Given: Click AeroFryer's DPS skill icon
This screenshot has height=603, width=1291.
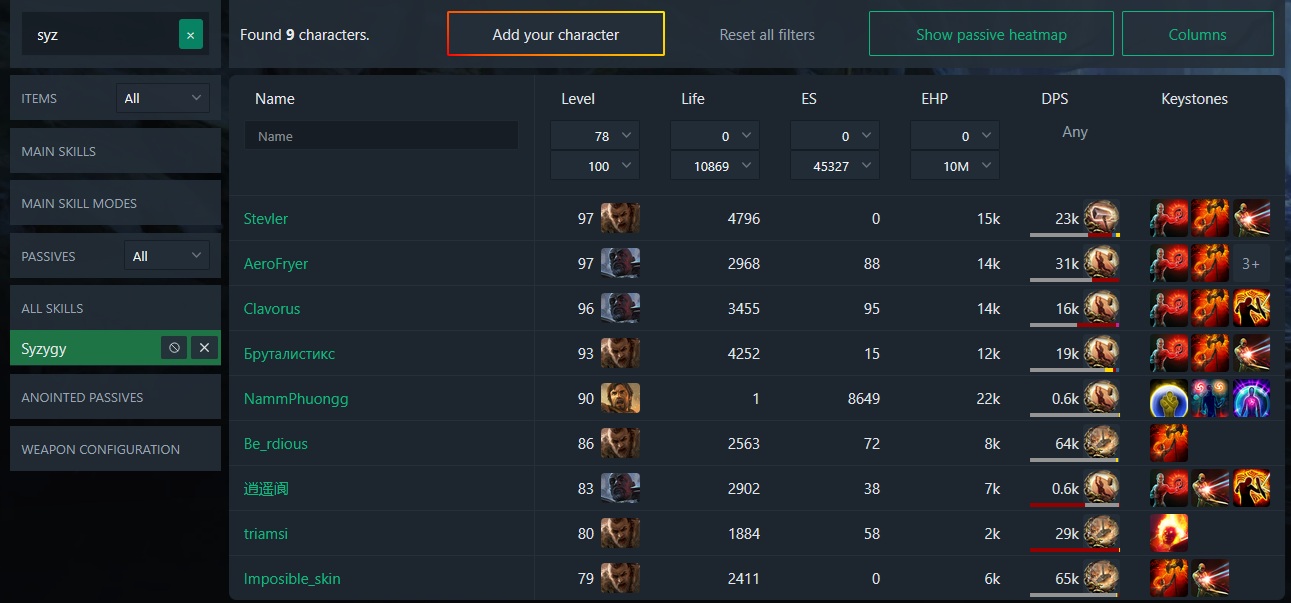Looking at the screenshot, I should click(1101, 262).
